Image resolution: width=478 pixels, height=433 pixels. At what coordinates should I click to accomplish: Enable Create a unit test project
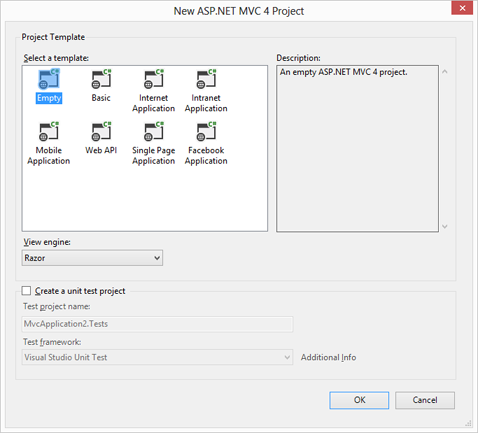click(26, 291)
